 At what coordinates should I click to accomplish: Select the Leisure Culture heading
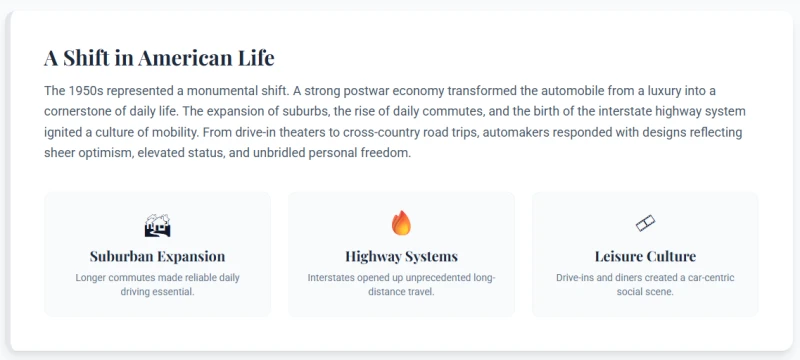coord(645,256)
